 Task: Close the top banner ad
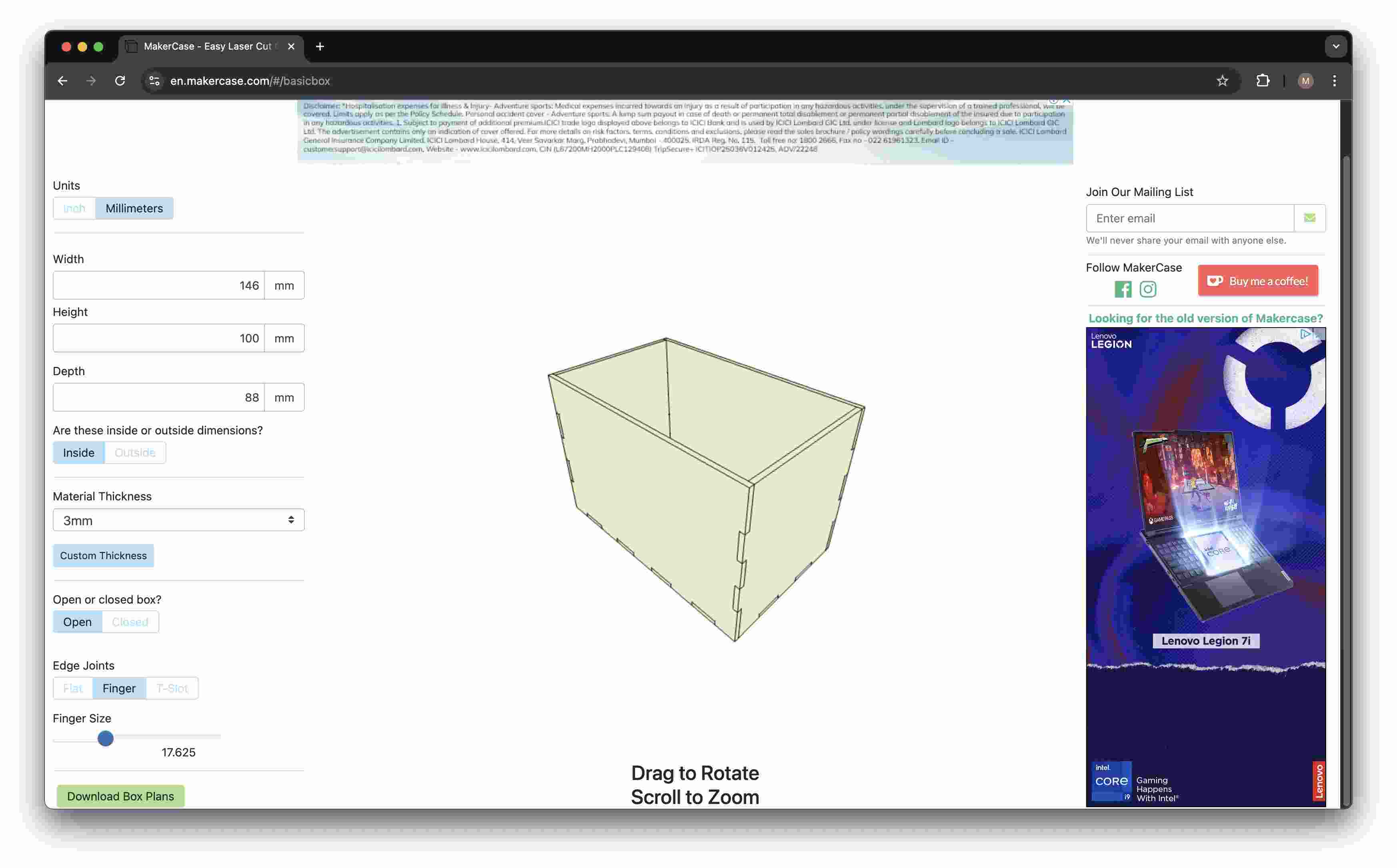click(1067, 101)
